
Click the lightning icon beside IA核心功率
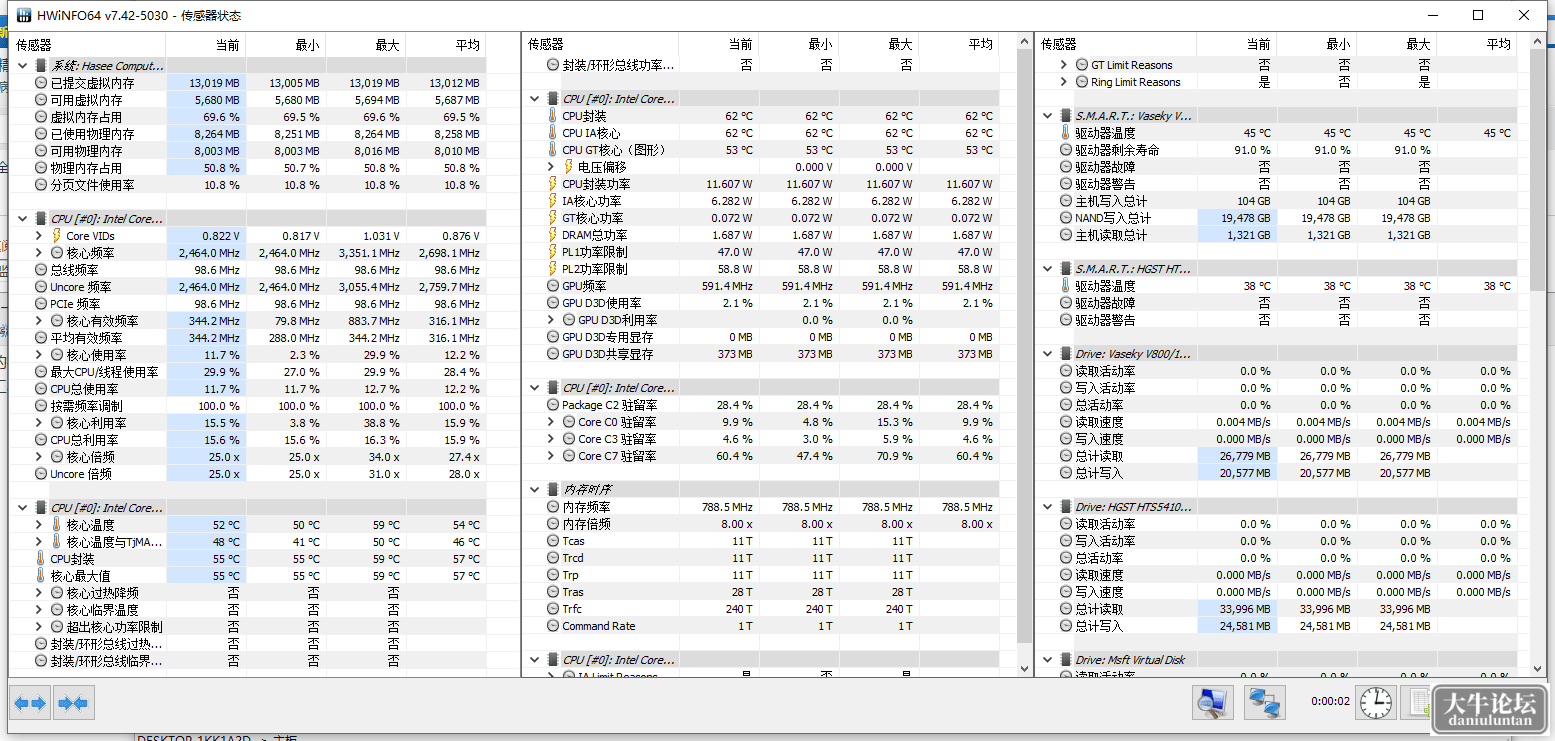pos(553,201)
